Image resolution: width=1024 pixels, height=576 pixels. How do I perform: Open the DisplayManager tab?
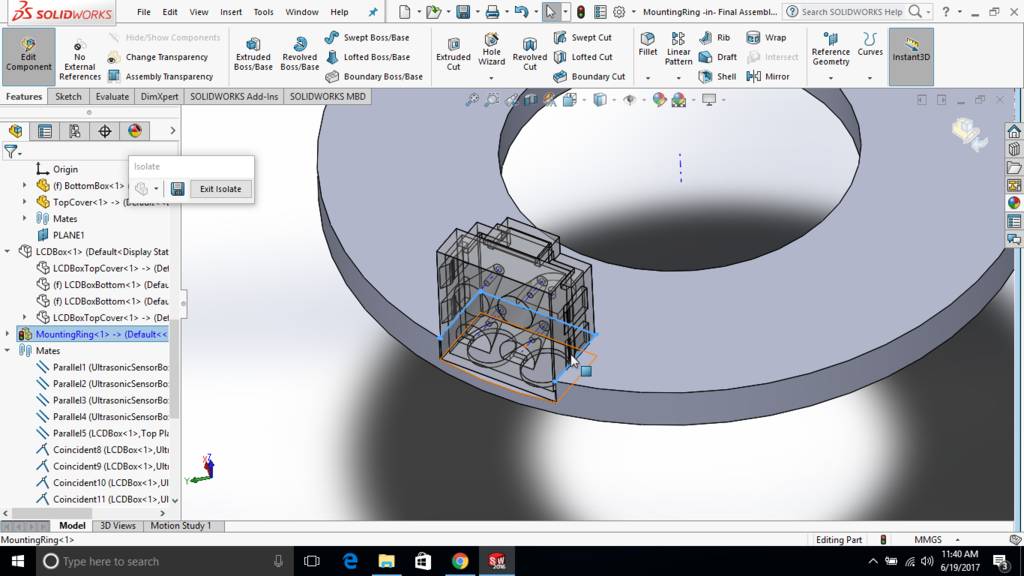(x=135, y=131)
